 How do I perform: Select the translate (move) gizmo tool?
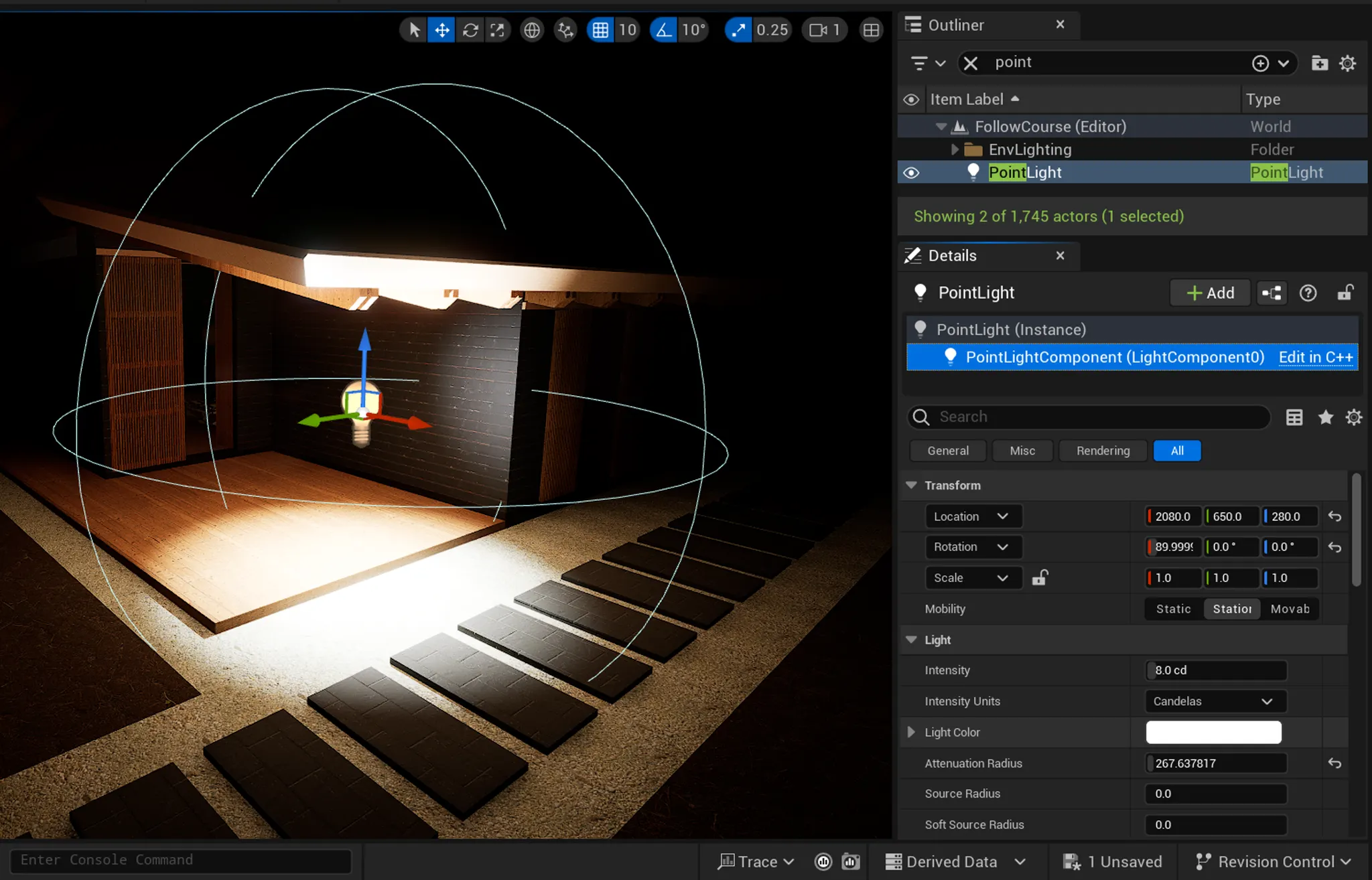tap(442, 30)
